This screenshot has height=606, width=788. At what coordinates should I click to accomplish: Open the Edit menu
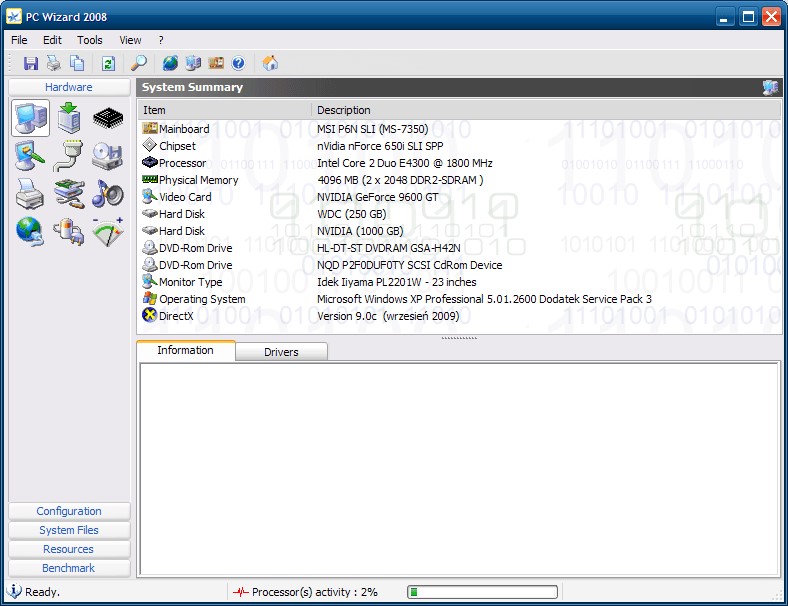[x=52, y=40]
